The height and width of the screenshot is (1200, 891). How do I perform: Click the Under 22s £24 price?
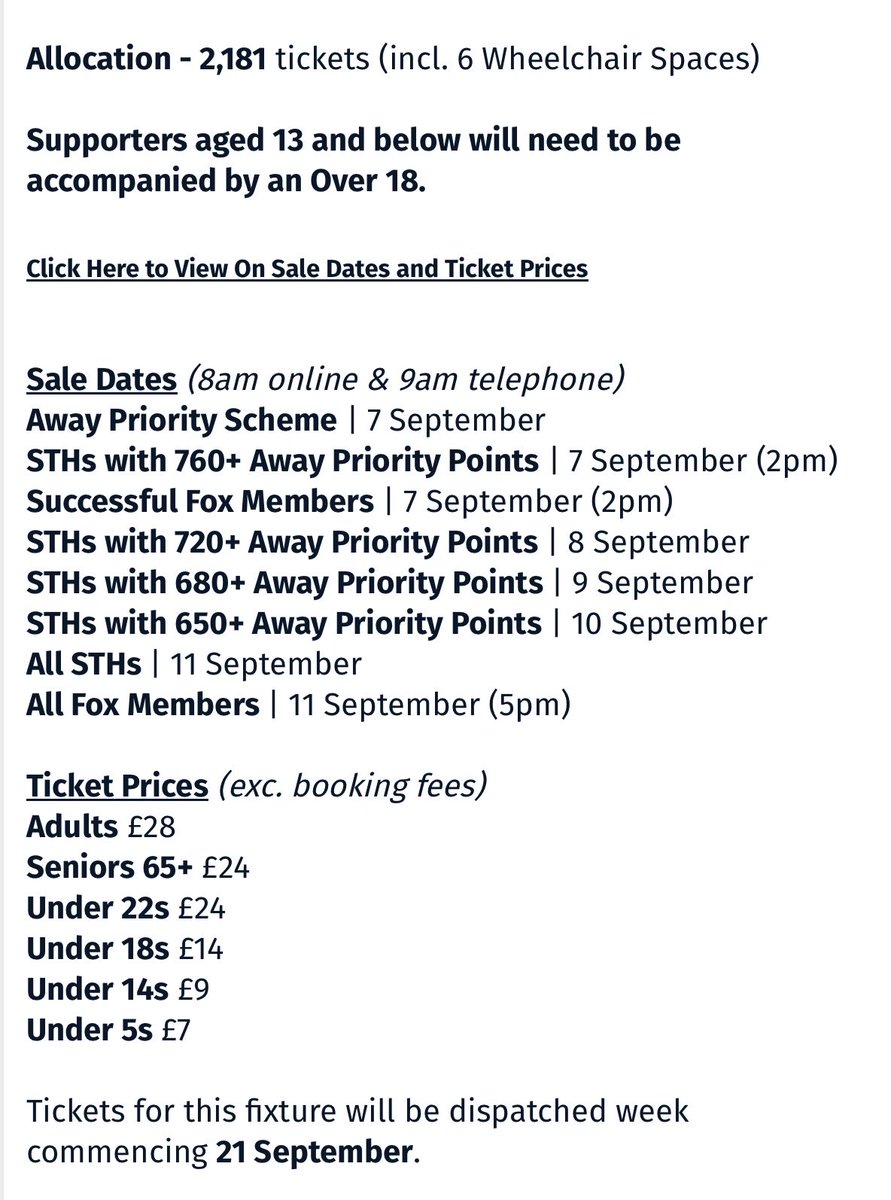[126, 908]
